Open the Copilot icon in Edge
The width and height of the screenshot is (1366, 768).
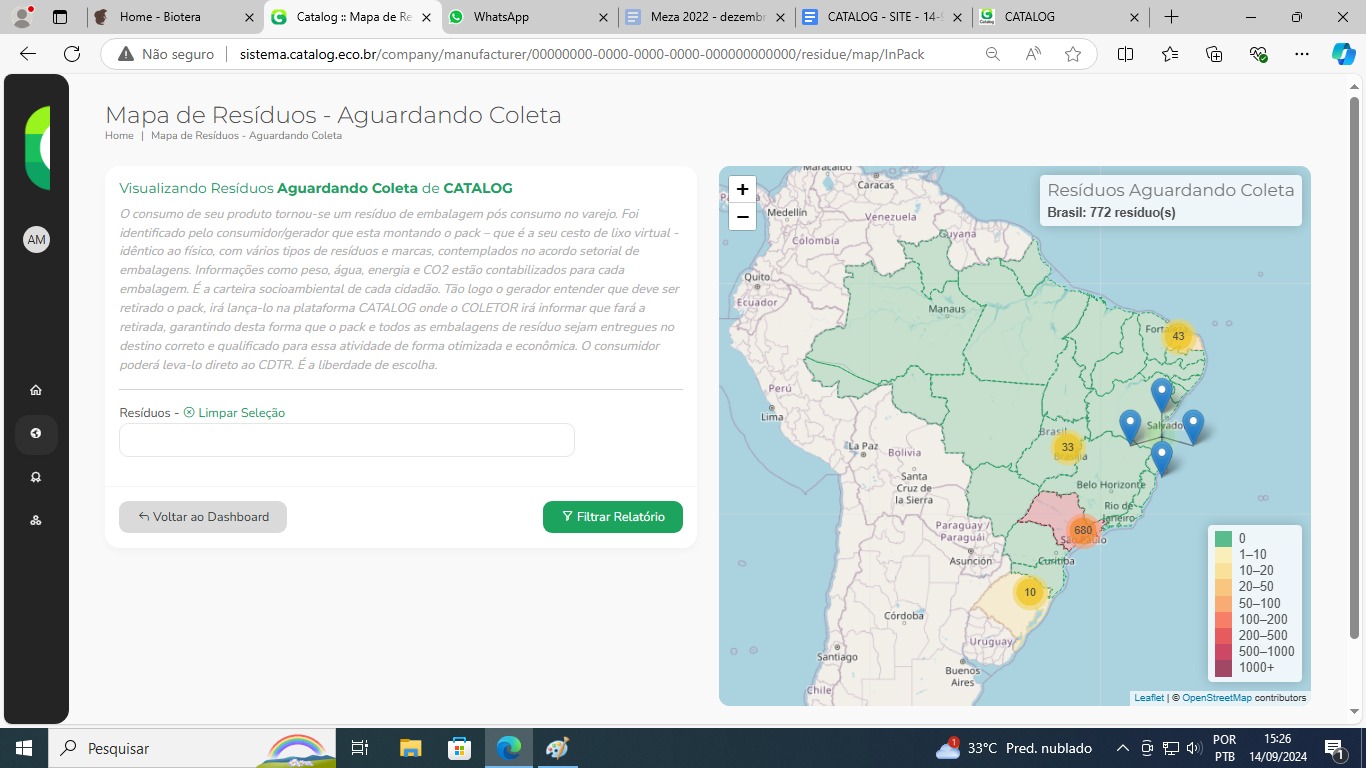click(x=1344, y=54)
